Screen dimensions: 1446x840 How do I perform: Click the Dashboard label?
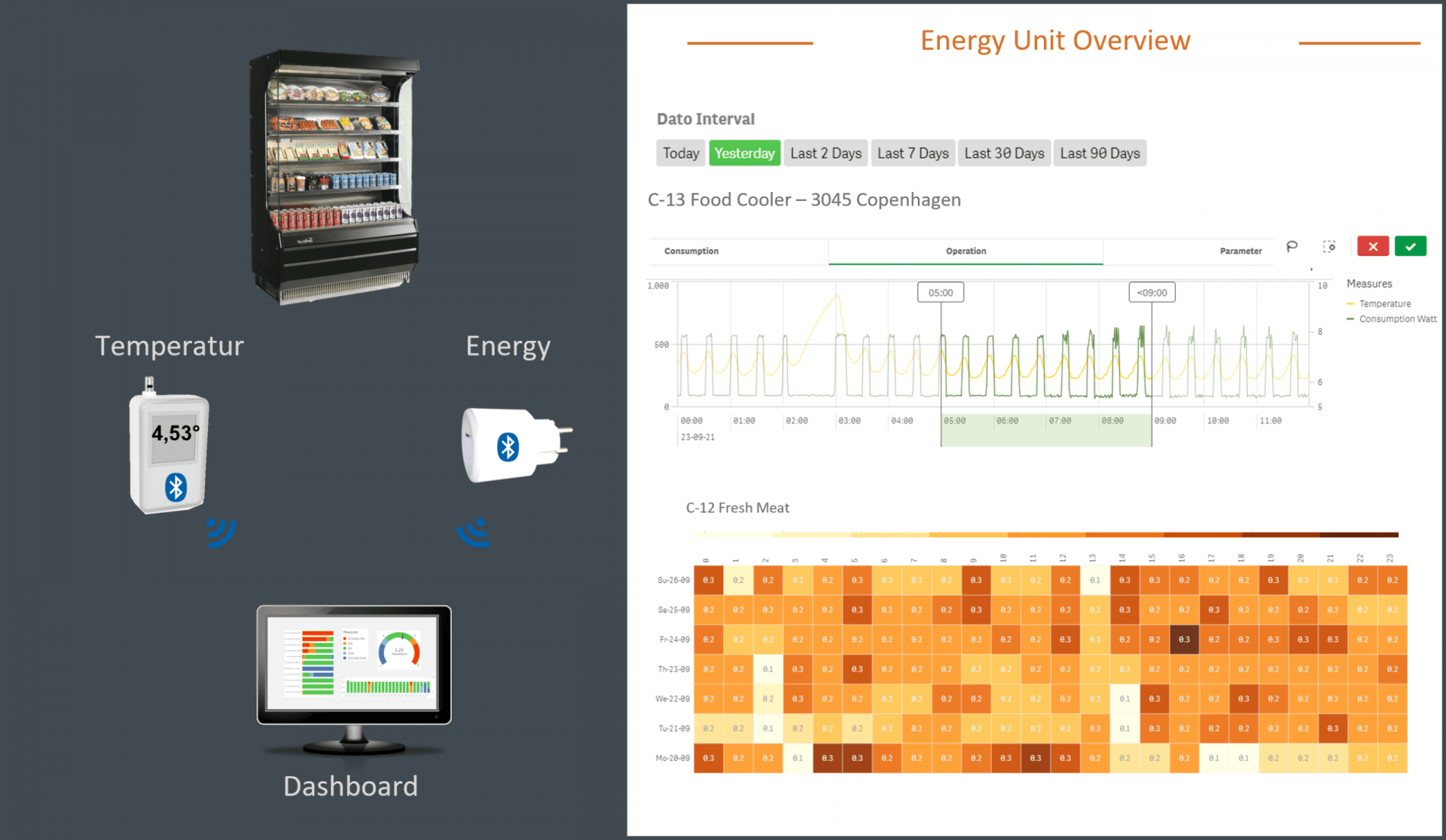350,787
